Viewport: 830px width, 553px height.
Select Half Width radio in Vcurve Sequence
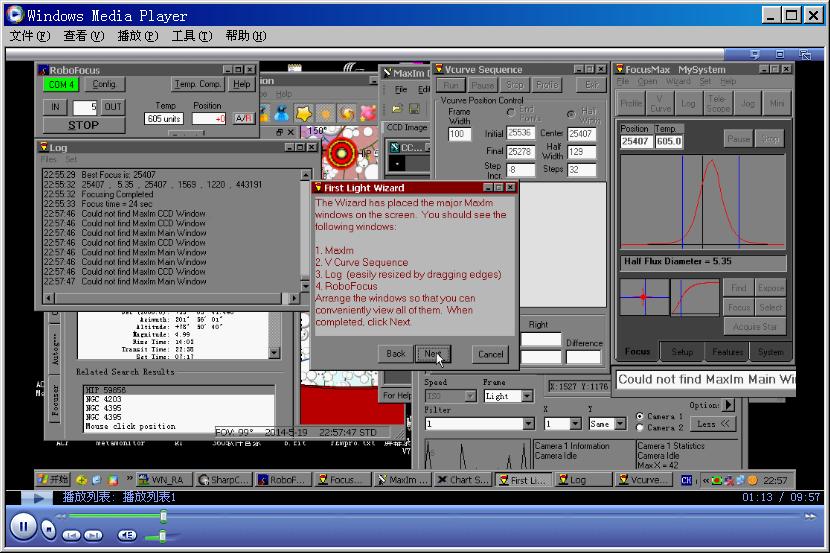571,114
